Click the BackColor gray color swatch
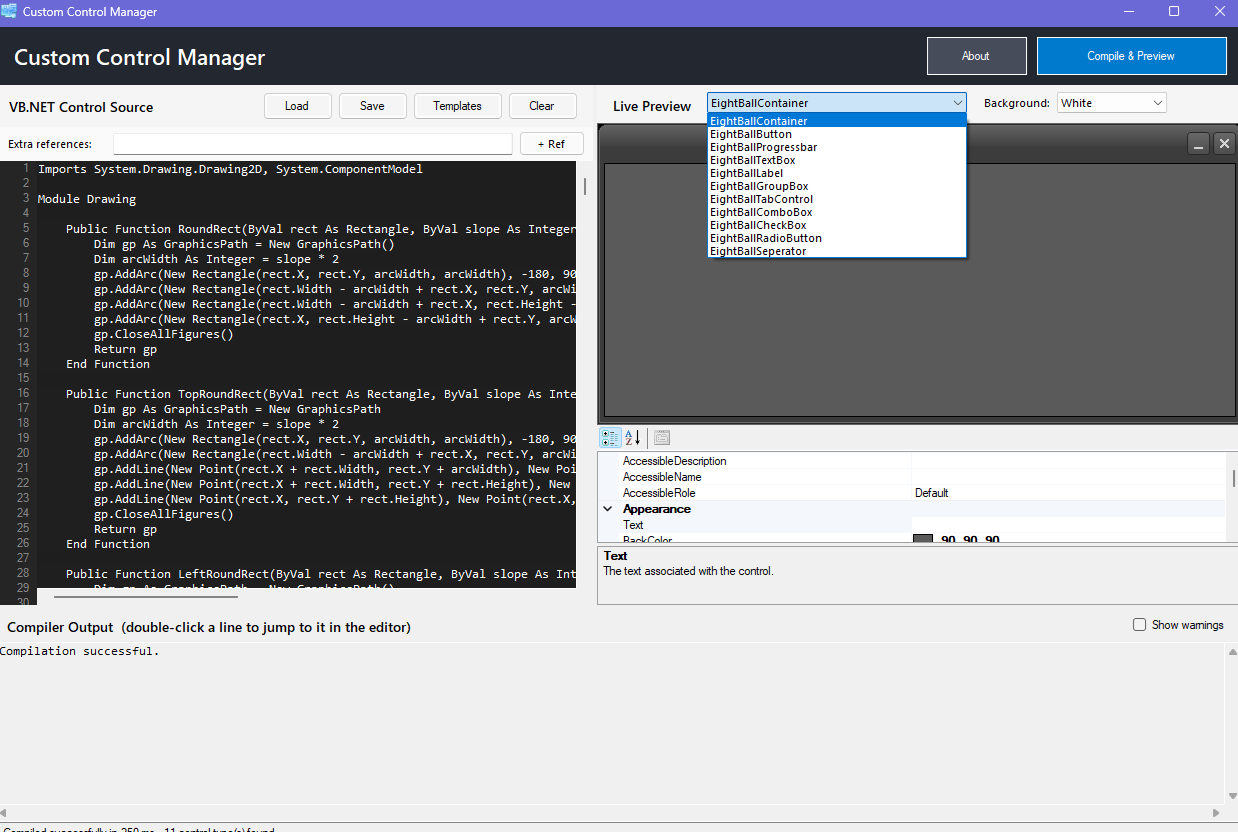Viewport: 1238px width, 832px height. 923,539
